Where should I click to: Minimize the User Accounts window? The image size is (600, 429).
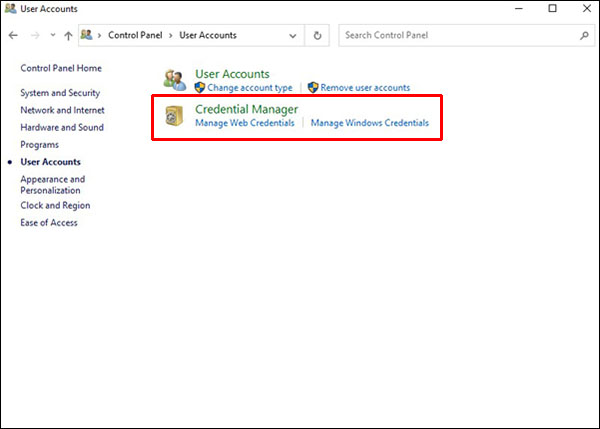click(519, 8)
